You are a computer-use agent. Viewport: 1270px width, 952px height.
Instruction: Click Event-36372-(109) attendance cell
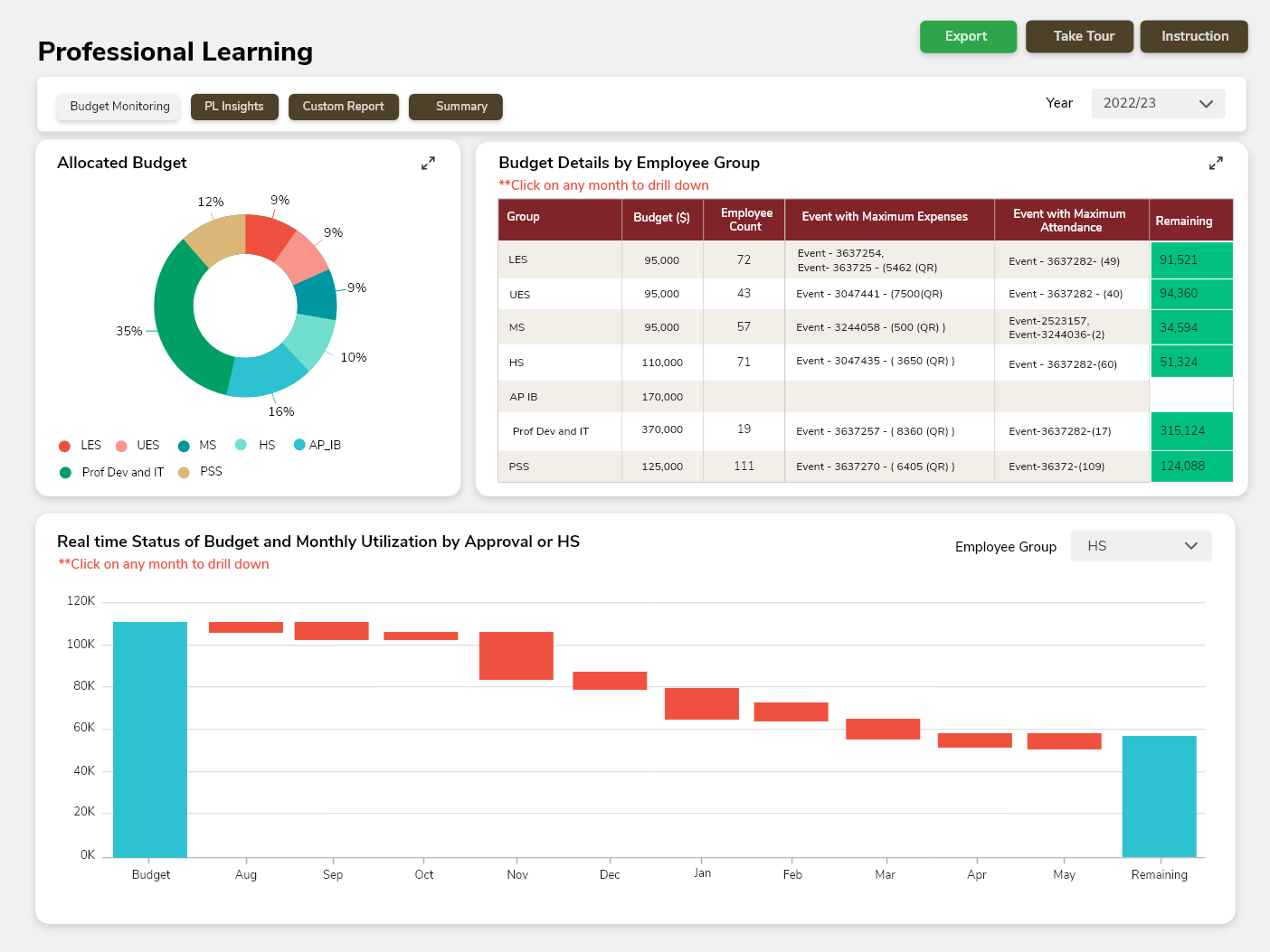1072,467
